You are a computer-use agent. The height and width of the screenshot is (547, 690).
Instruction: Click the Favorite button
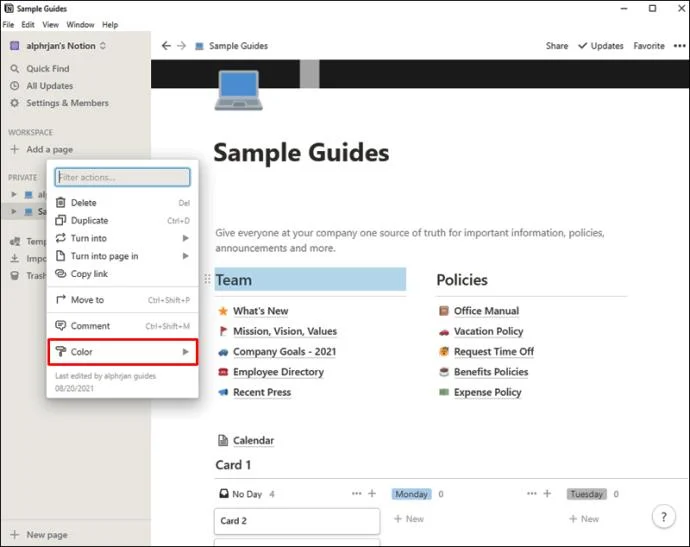point(649,46)
